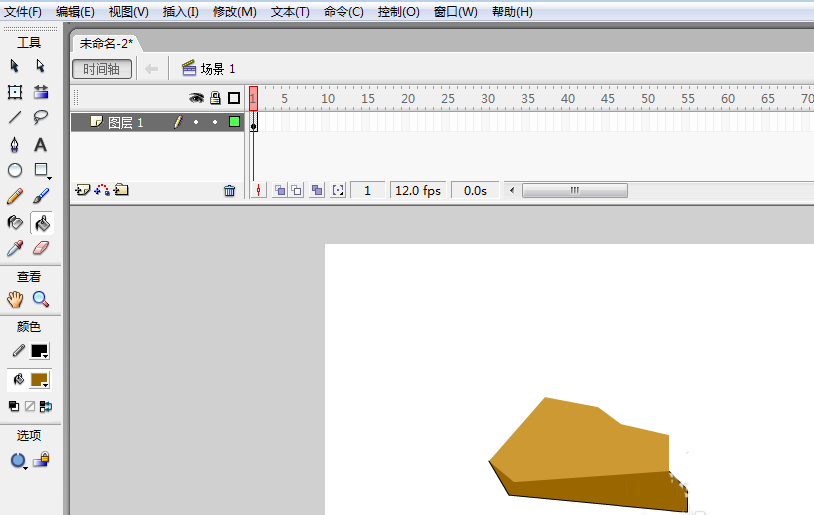Open 帮助(H) menu
814x515 pixels.
512,11
